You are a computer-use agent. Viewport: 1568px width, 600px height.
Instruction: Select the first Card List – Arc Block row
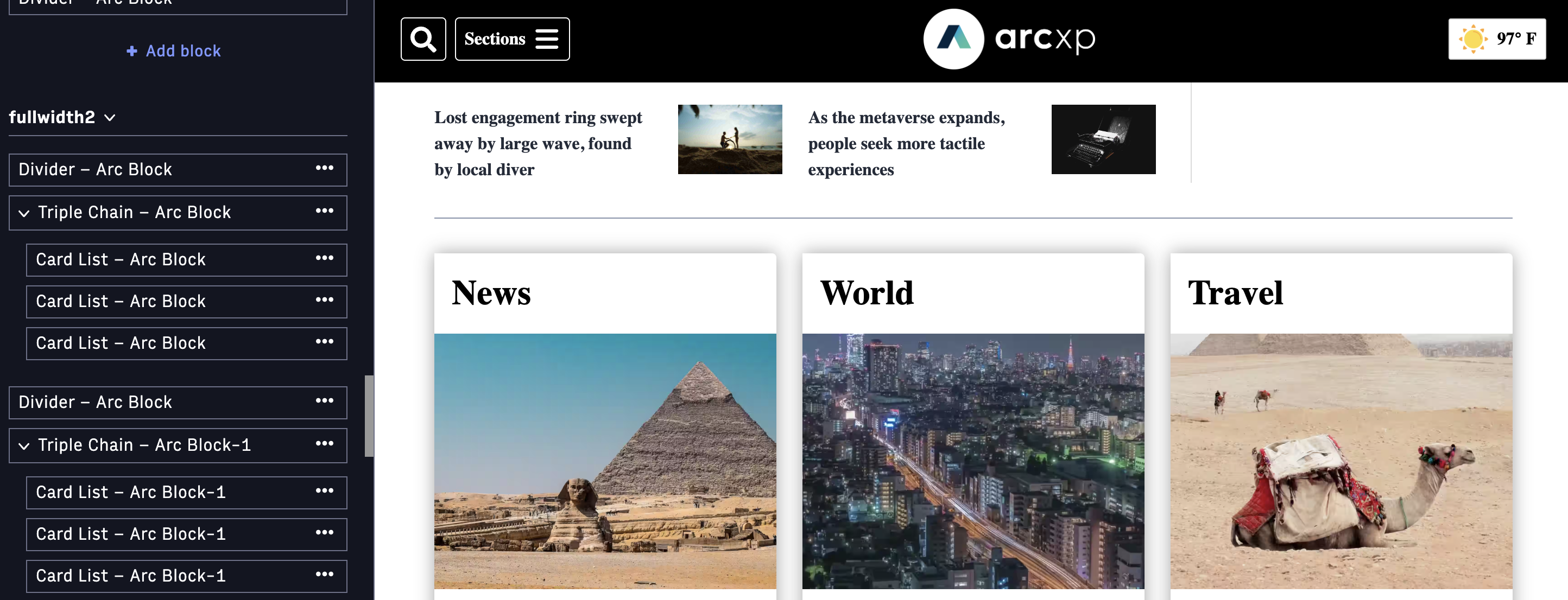tap(186, 259)
